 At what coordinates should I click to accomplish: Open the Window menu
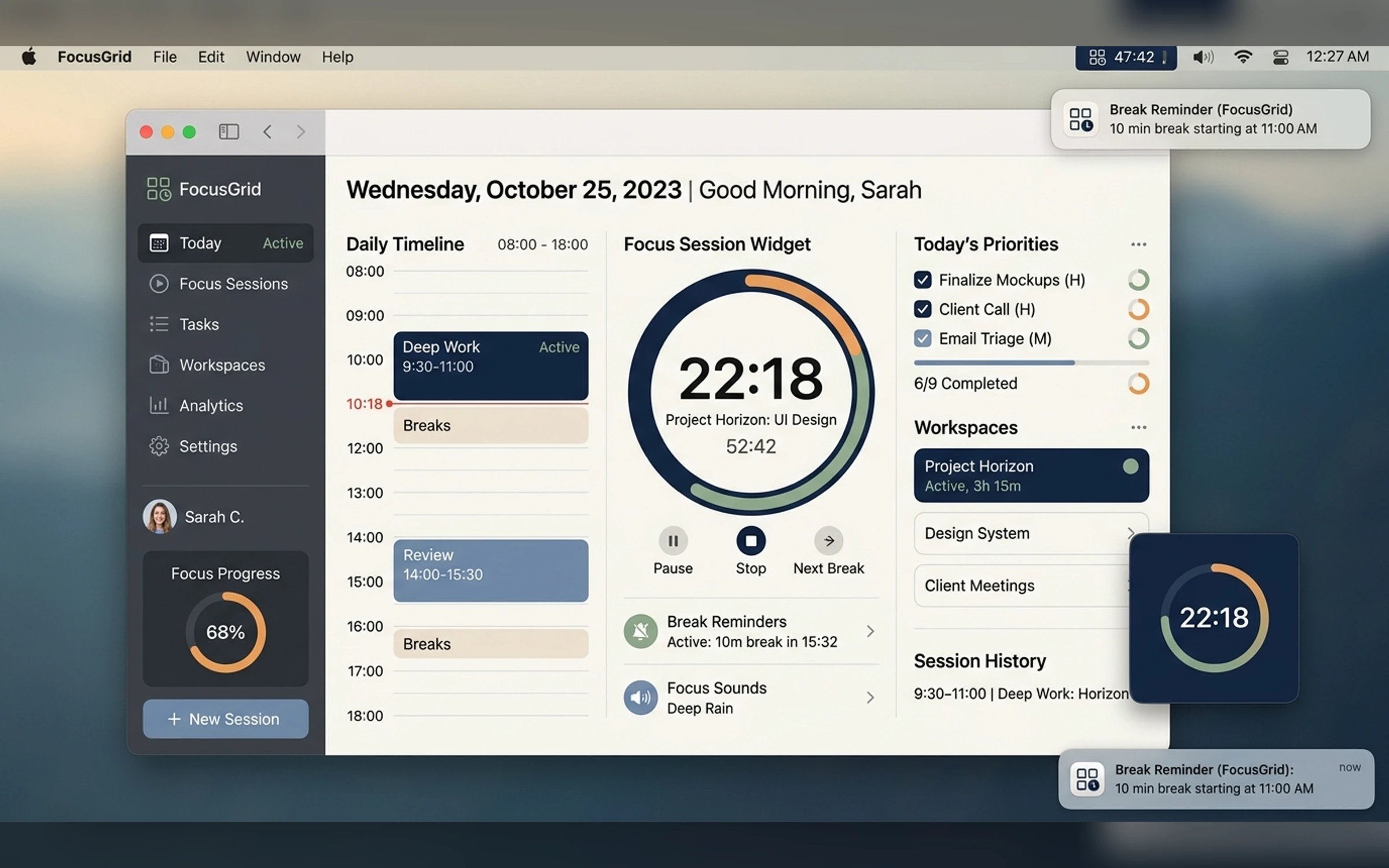[273, 57]
